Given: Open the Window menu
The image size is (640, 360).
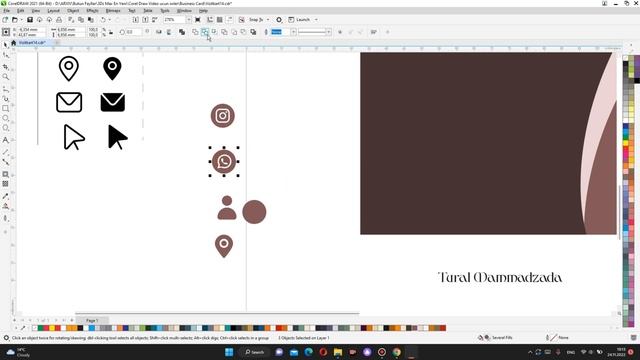Looking at the screenshot, I should click(x=184, y=11).
